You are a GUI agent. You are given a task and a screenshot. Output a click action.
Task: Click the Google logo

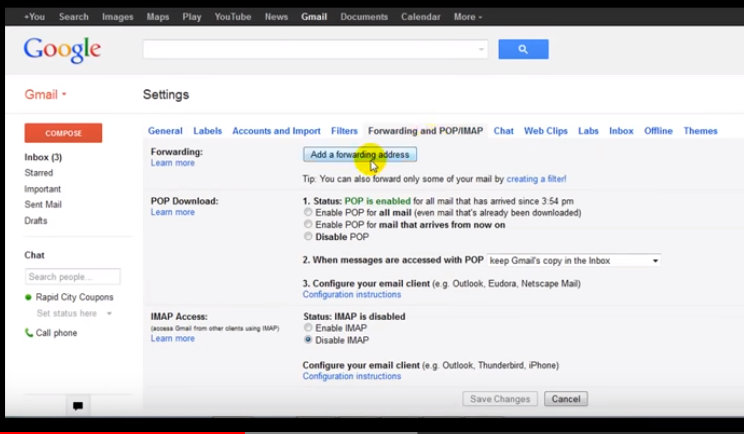point(62,50)
